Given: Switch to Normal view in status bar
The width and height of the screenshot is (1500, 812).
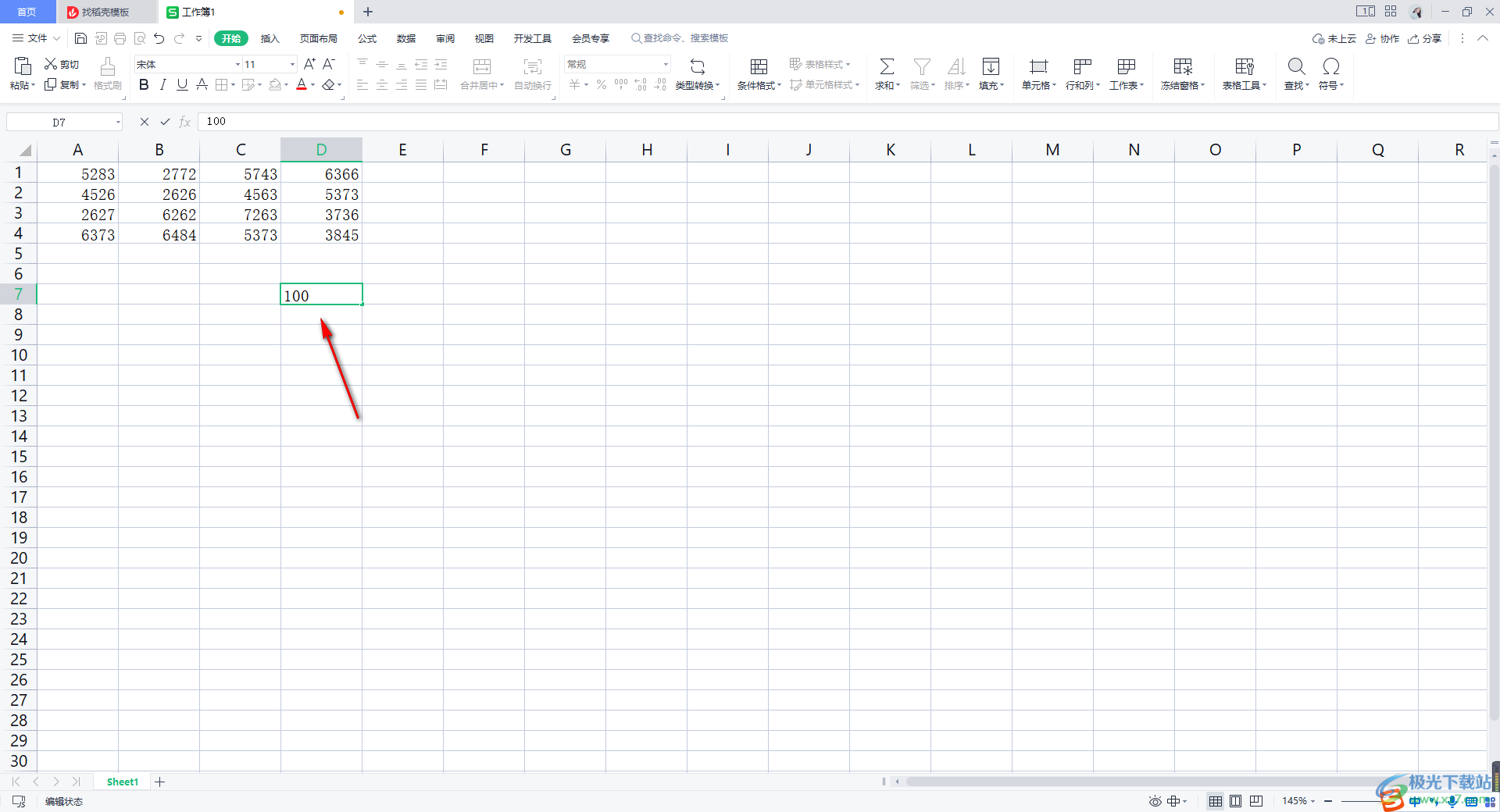Looking at the screenshot, I should point(1216,801).
